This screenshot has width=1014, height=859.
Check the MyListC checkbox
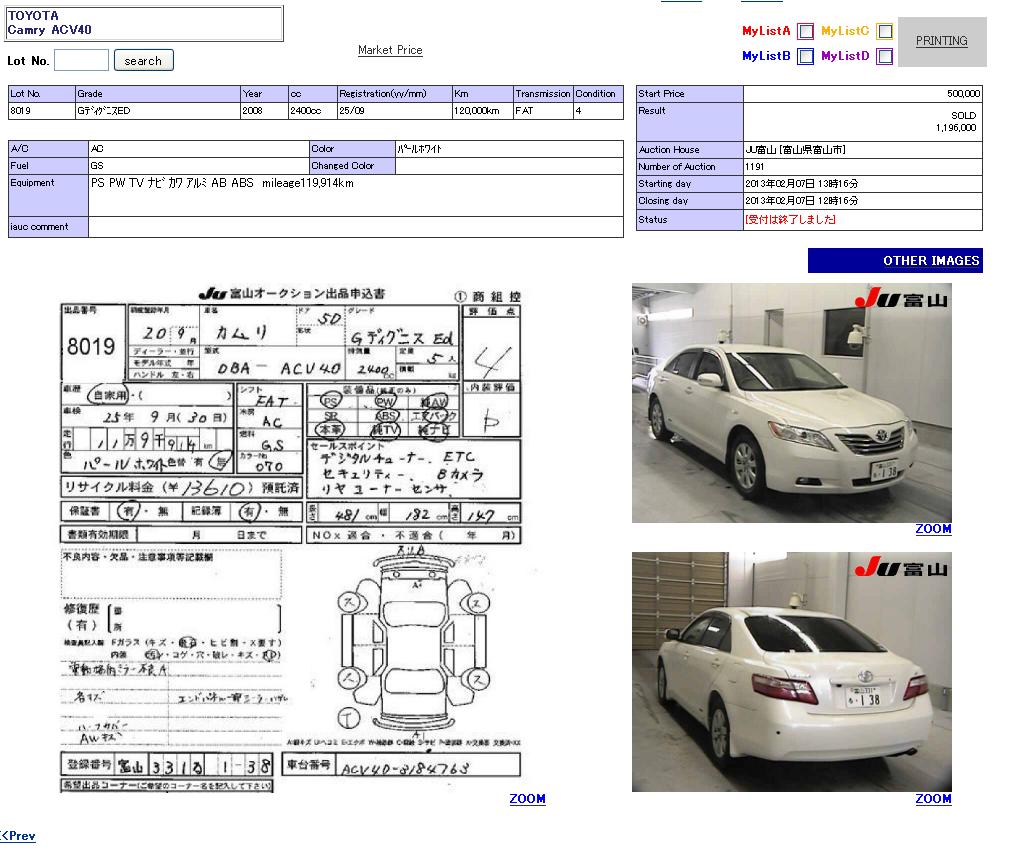point(884,31)
